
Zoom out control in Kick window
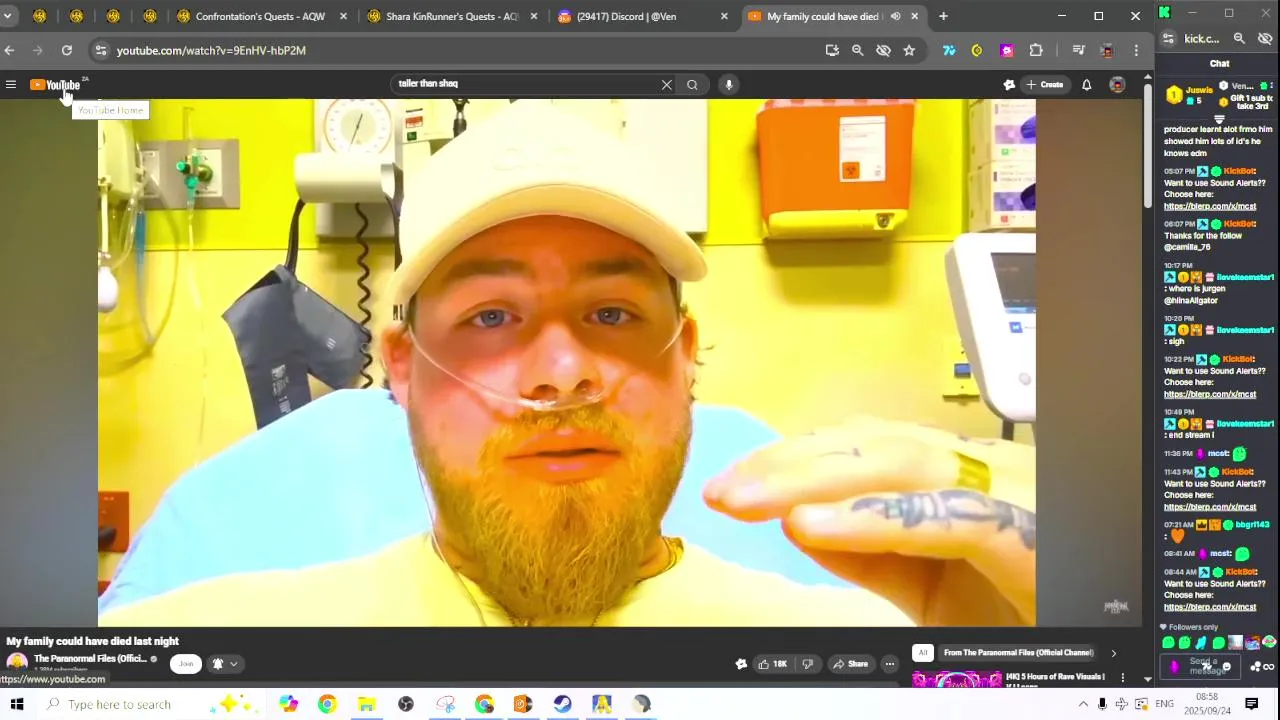[x=1239, y=39]
